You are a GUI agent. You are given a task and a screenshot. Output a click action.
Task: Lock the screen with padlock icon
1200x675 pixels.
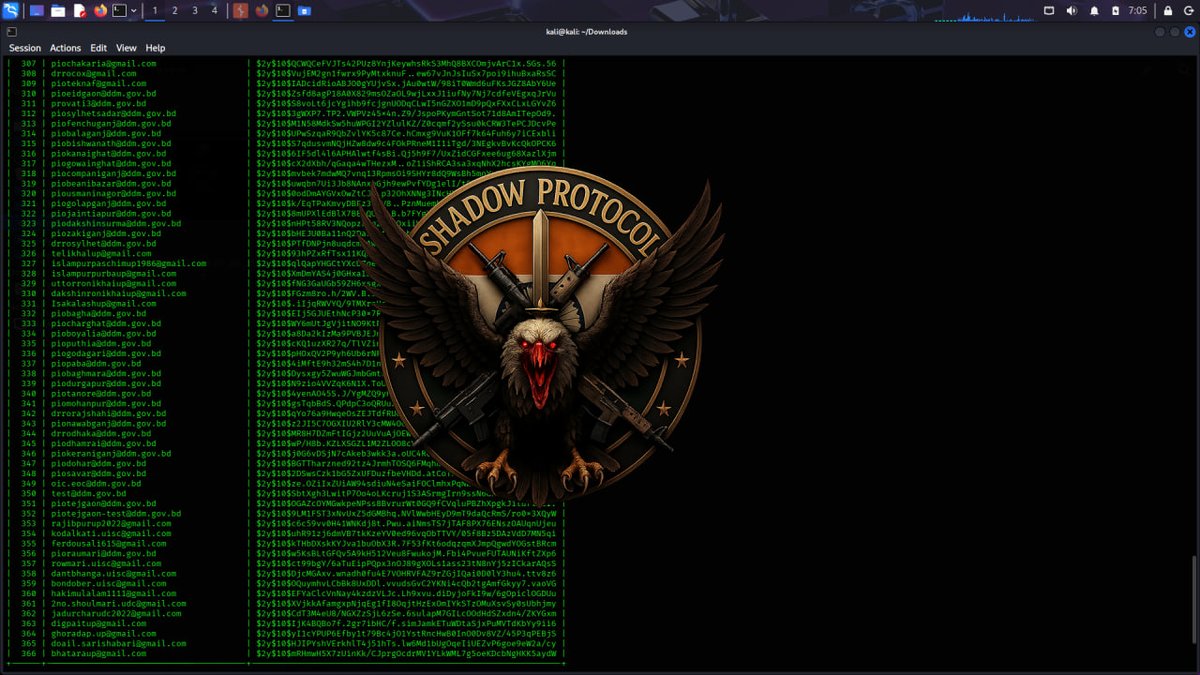click(1167, 11)
